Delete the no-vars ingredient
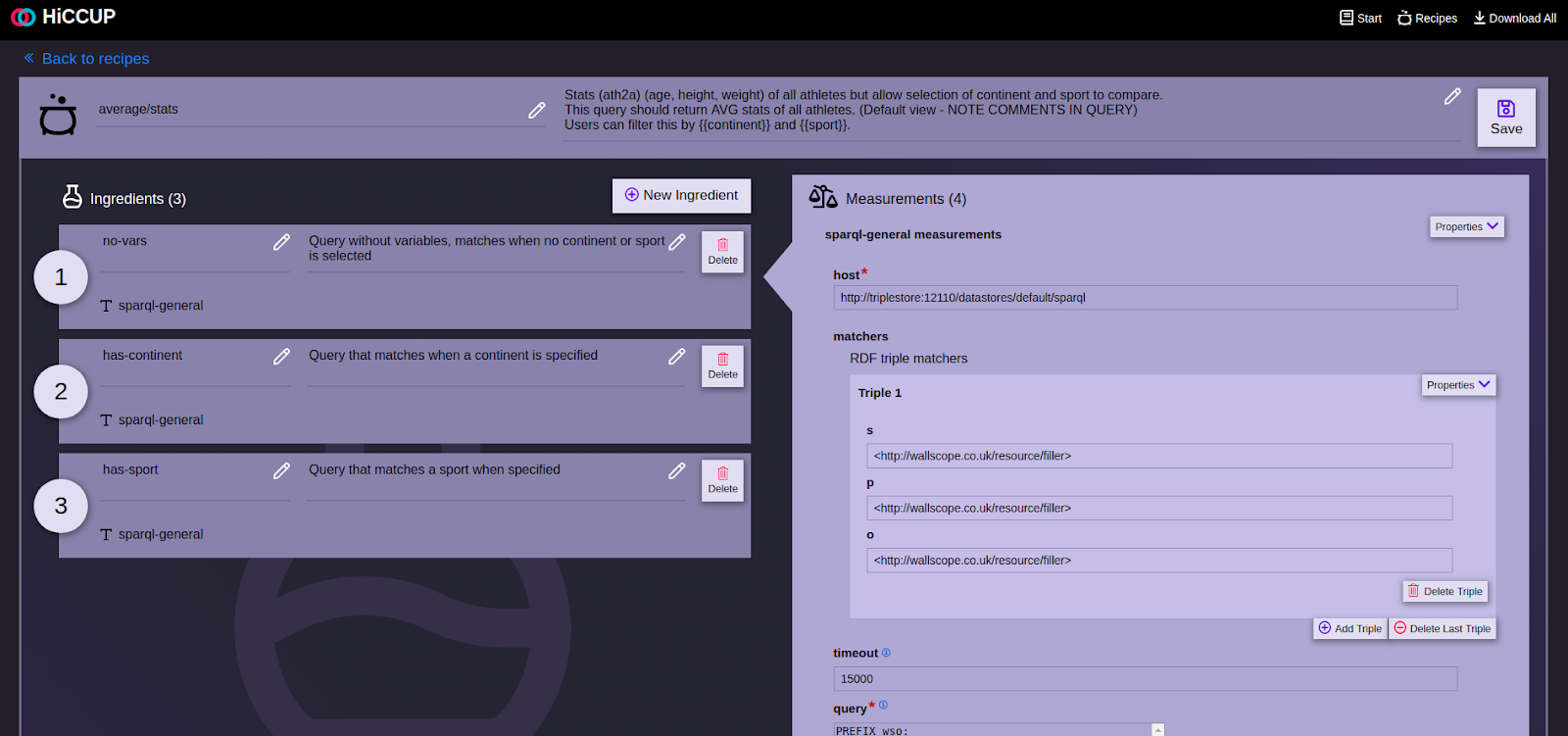Image resolution: width=1568 pixels, height=736 pixels. pos(722,252)
